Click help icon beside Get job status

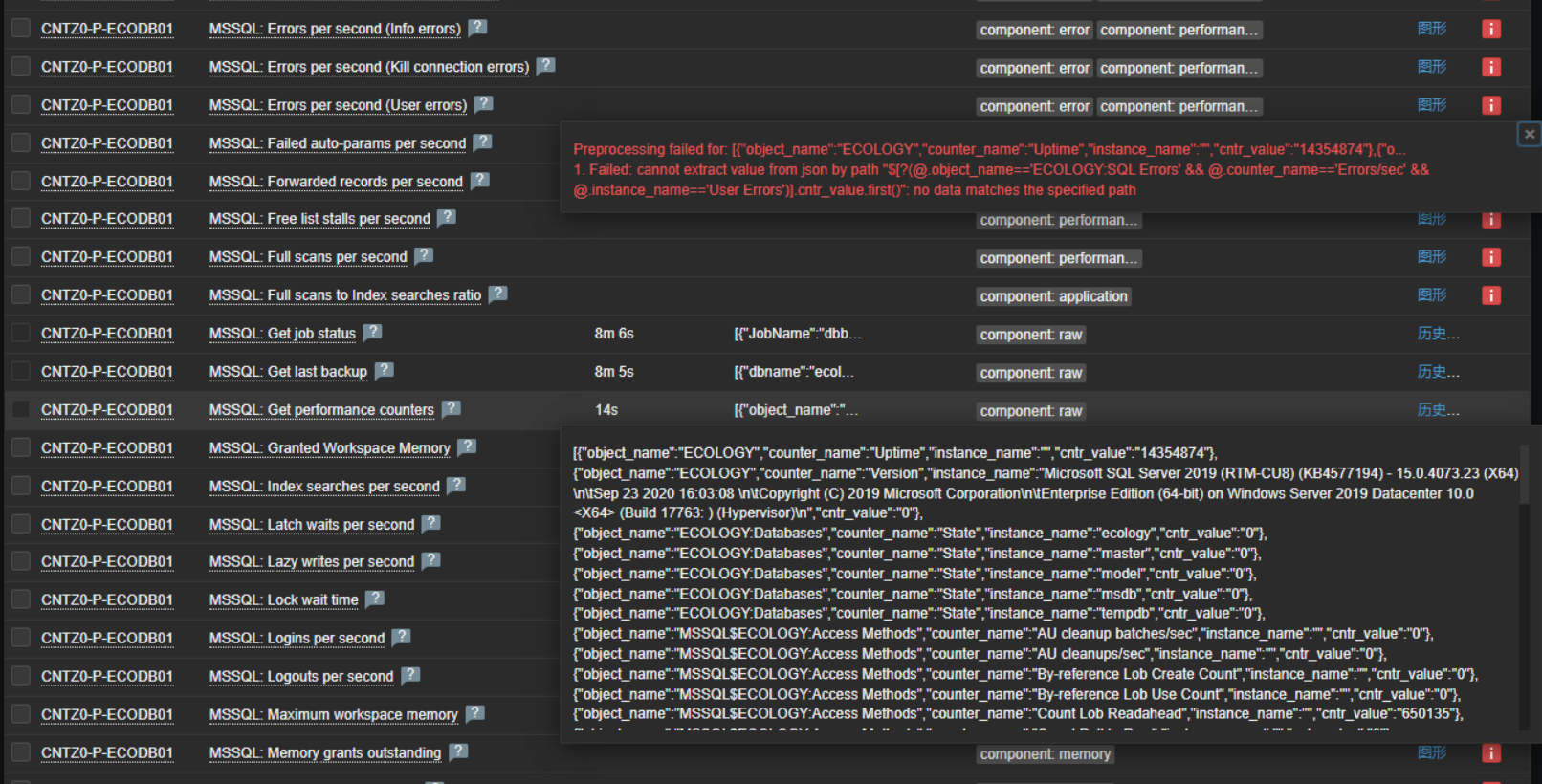pos(372,332)
